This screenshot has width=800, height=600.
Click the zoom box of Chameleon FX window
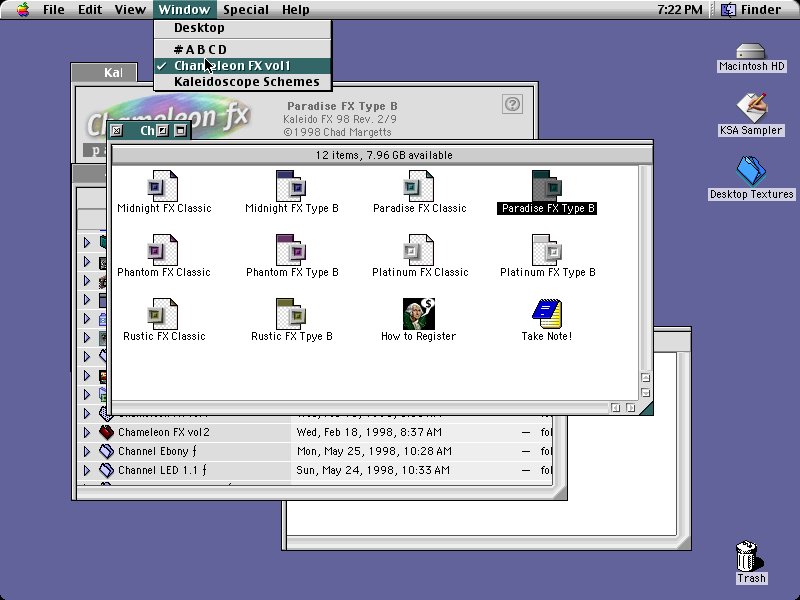[x=162, y=130]
